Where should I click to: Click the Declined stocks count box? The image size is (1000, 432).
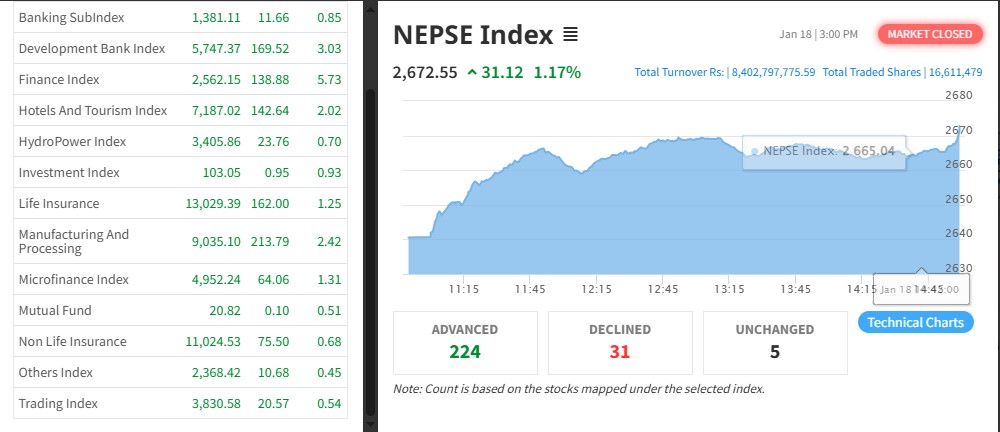click(620, 341)
